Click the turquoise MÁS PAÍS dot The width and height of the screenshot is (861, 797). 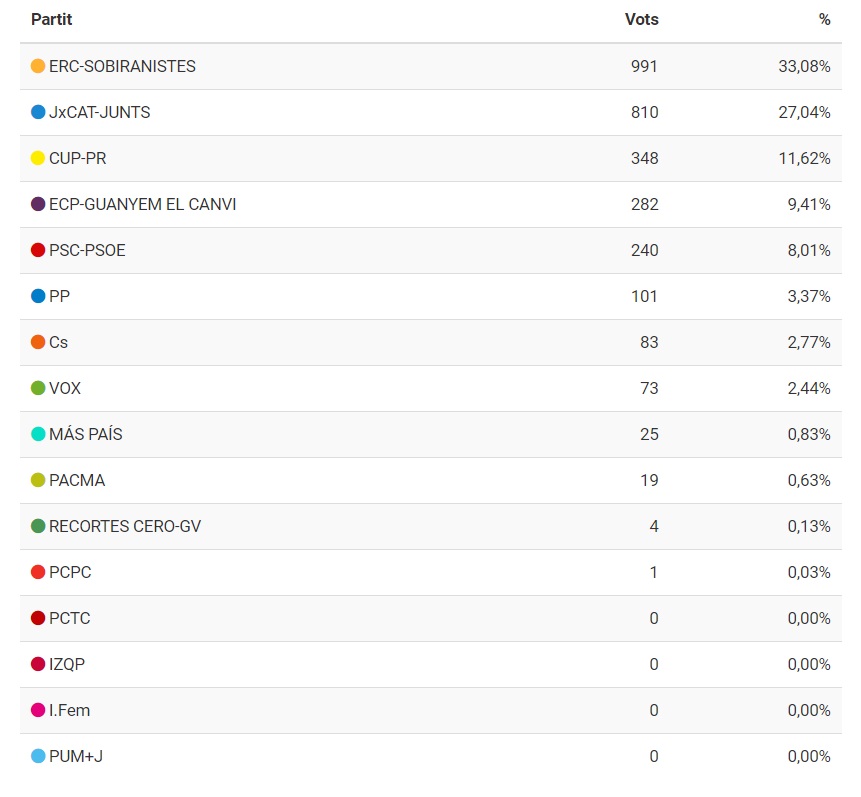[38, 434]
